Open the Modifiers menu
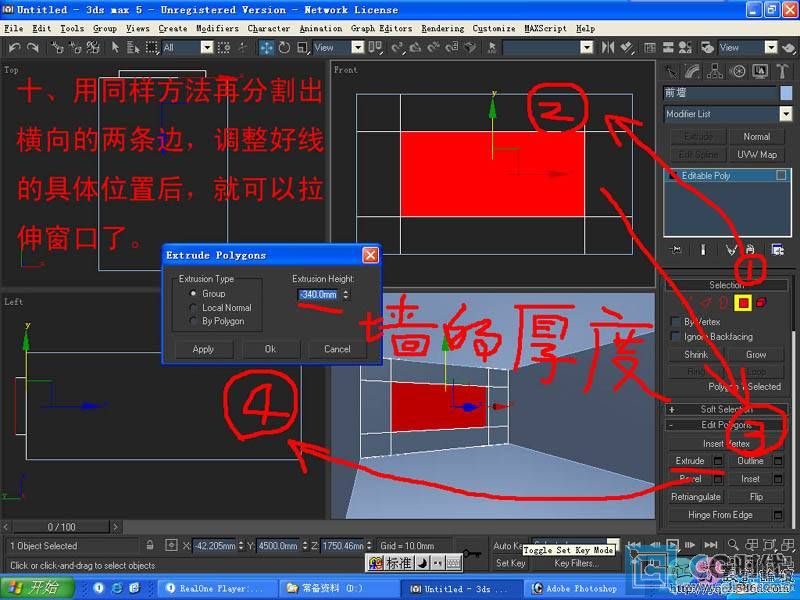 tap(217, 29)
